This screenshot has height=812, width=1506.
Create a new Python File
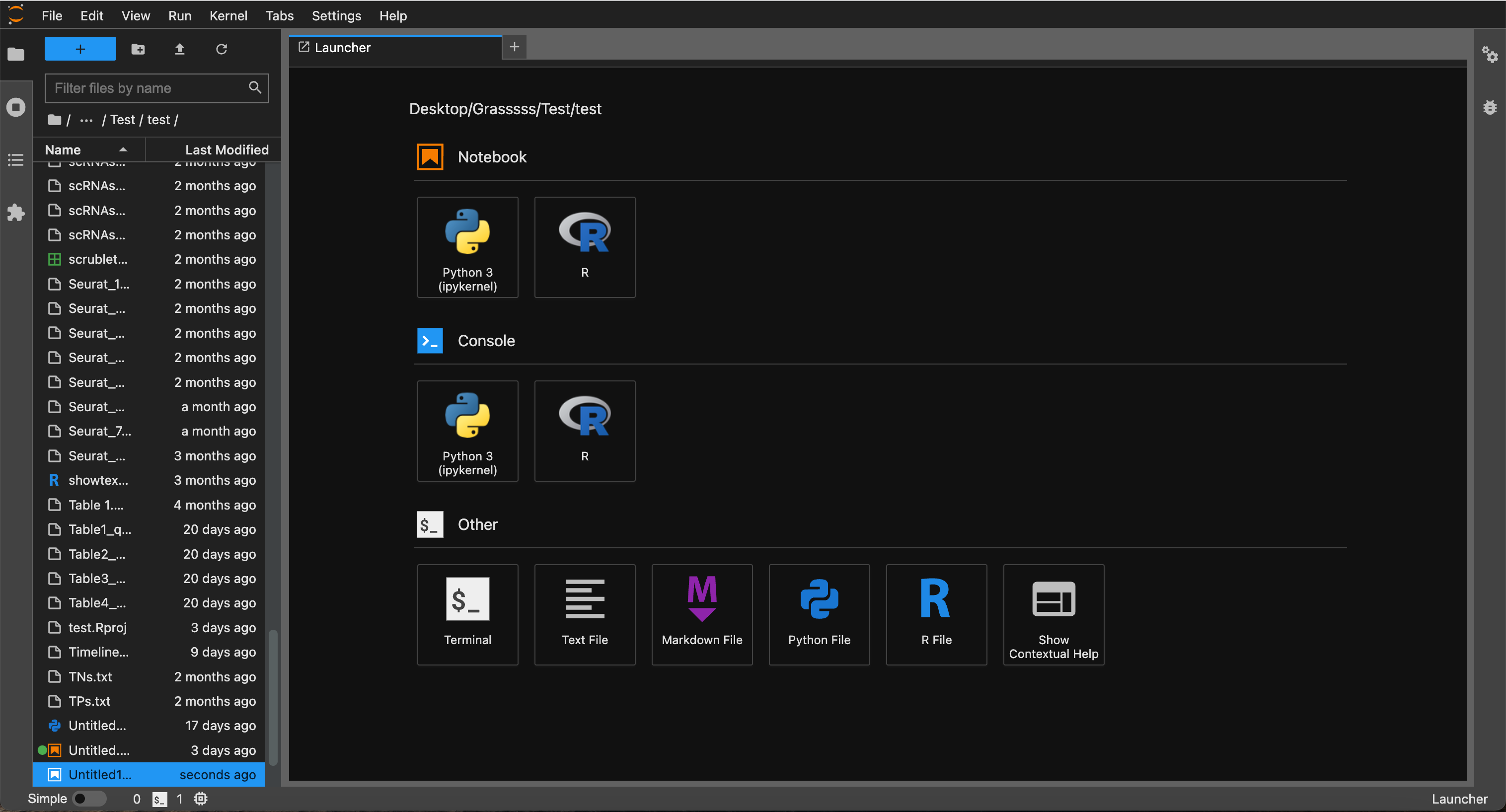click(x=819, y=614)
